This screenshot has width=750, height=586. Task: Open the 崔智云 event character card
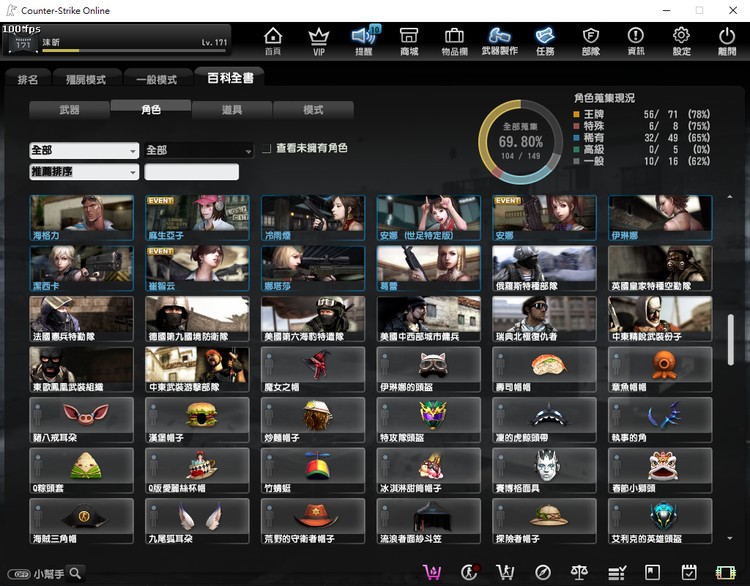click(x=197, y=268)
